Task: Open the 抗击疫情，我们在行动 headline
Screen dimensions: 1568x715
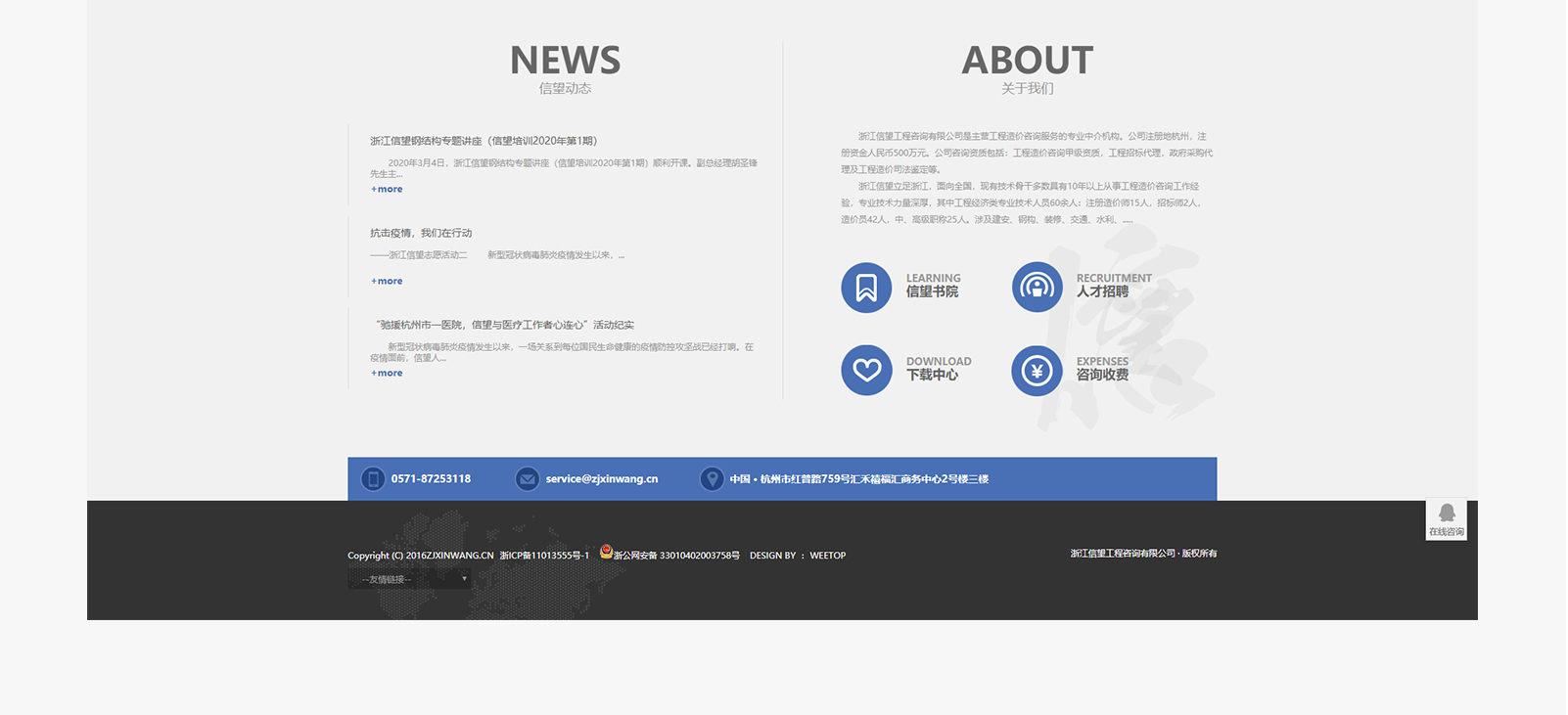Action: click(x=421, y=233)
